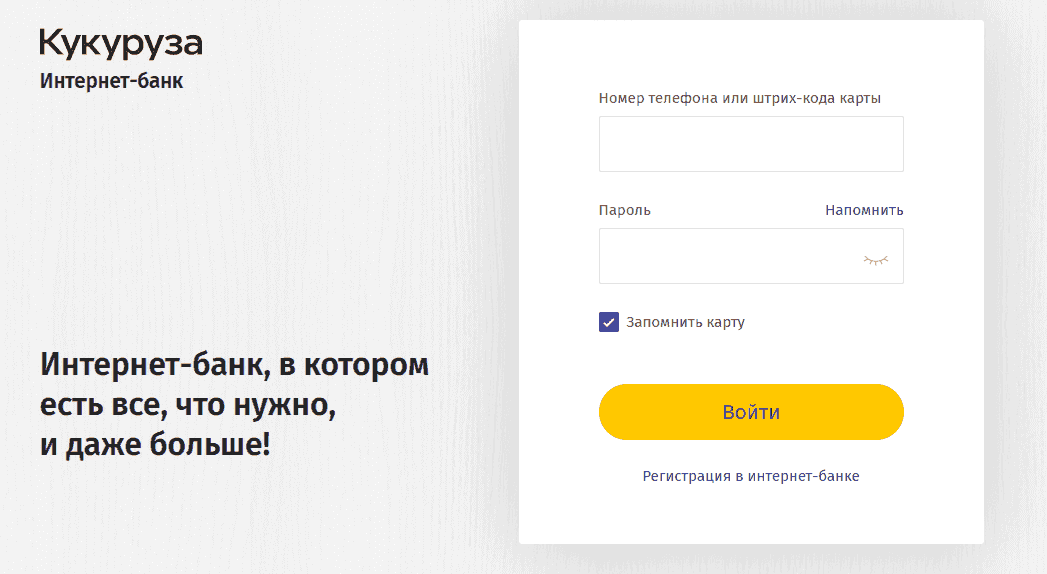The width and height of the screenshot is (1047, 574).
Task: Click the Кукуруза logo
Action: click(121, 44)
